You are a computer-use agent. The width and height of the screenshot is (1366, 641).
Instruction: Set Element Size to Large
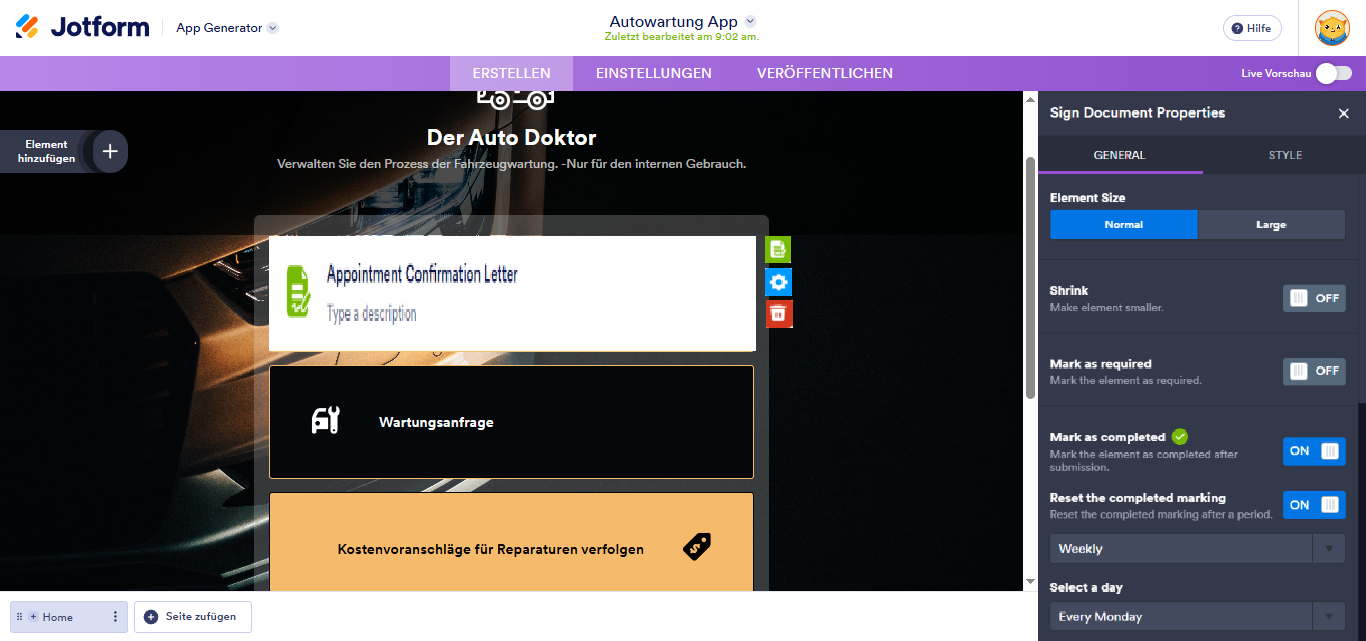click(1270, 224)
